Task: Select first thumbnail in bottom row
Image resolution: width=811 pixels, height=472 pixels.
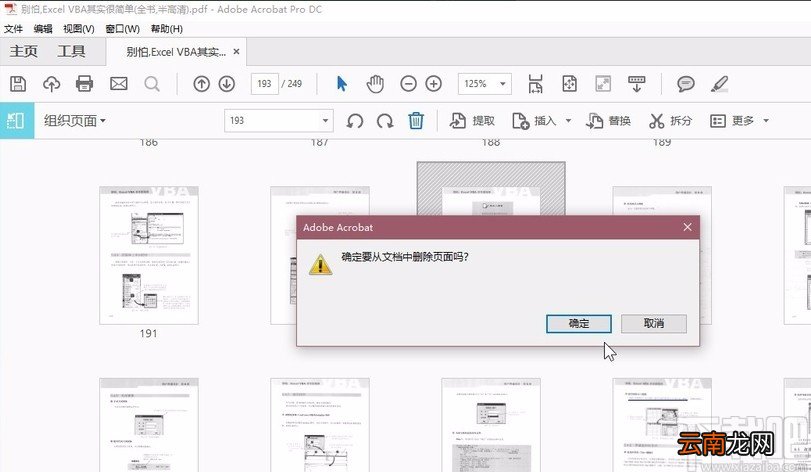Action: coord(149,424)
